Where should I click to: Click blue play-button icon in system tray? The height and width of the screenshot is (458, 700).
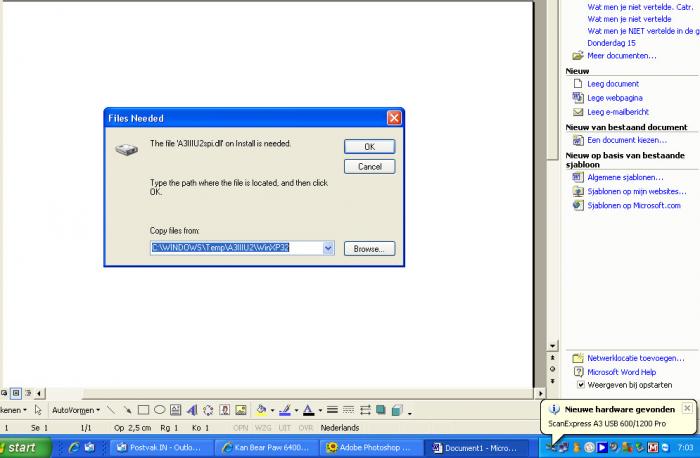tap(601, 447)
